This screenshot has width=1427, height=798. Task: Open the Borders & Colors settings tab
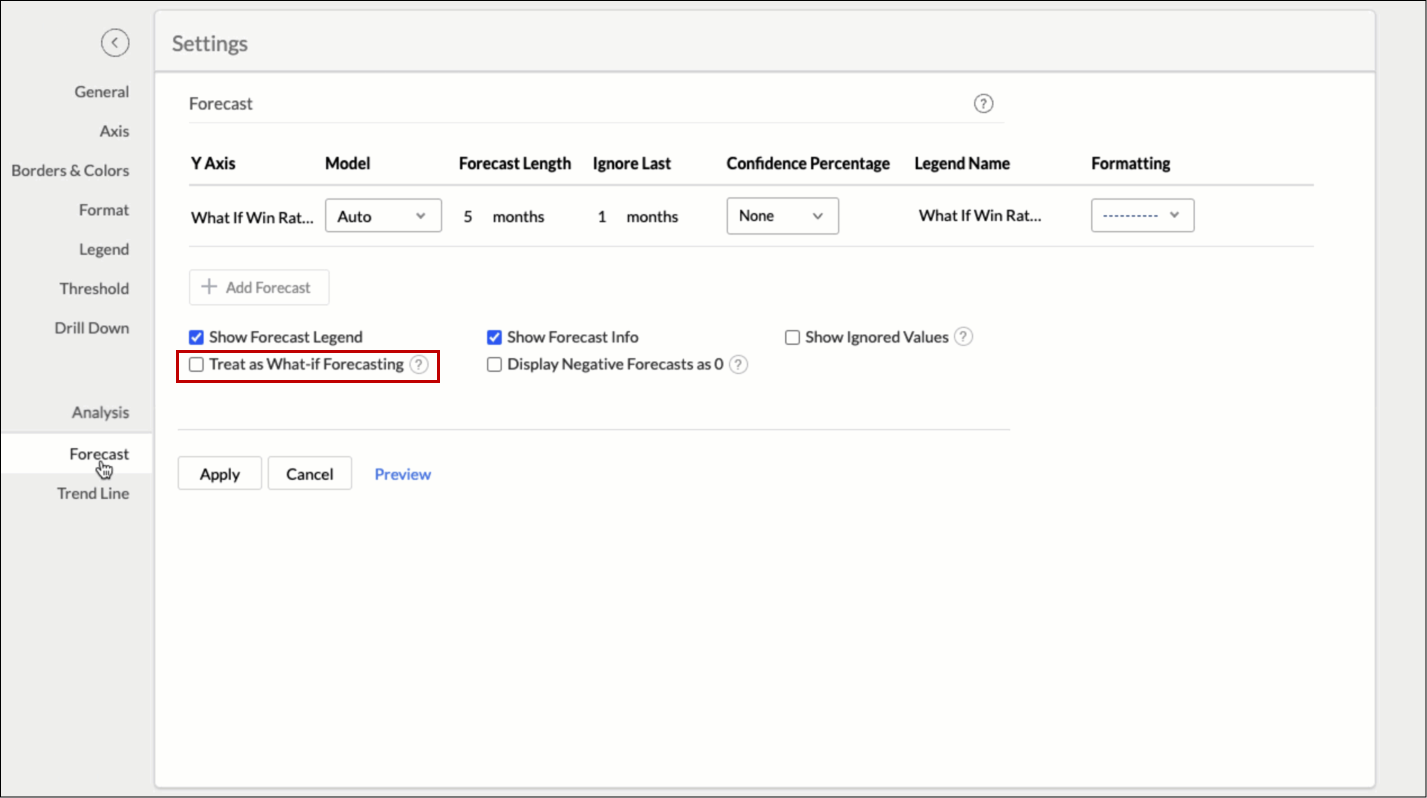point(70,170)
